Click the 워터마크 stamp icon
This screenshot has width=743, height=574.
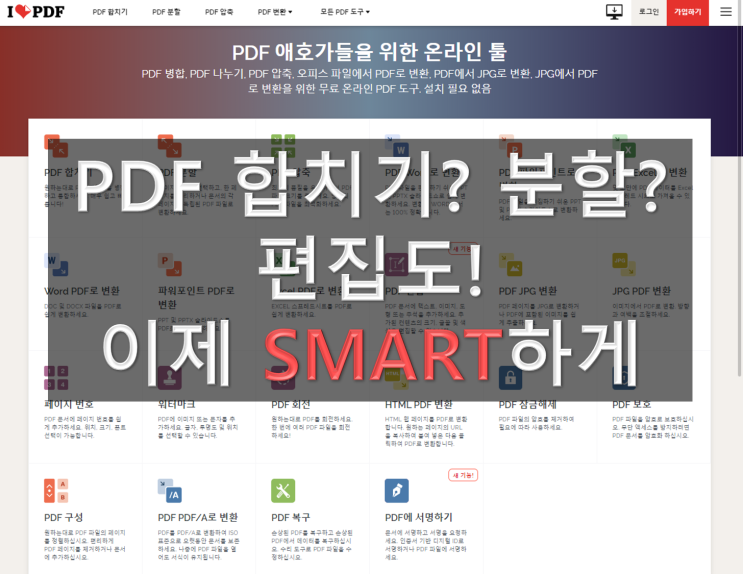(170, 378)
